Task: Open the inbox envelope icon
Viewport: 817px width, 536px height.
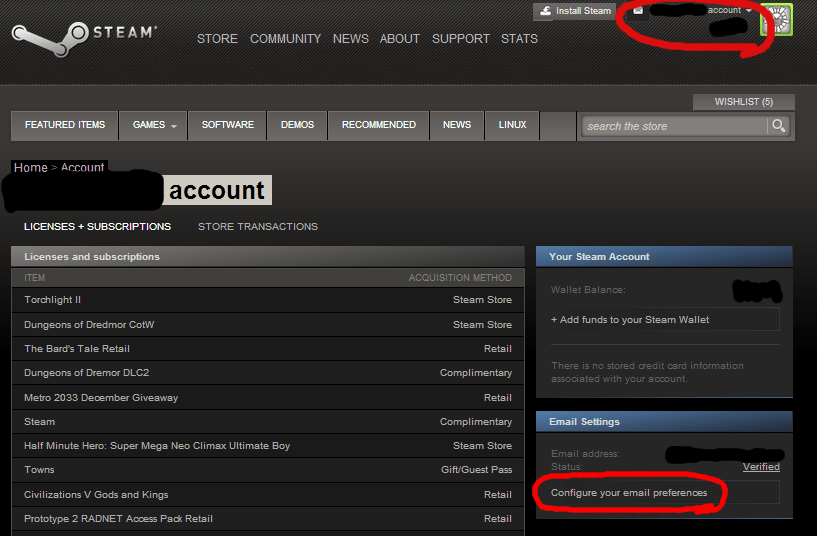Action: (638, 10)
